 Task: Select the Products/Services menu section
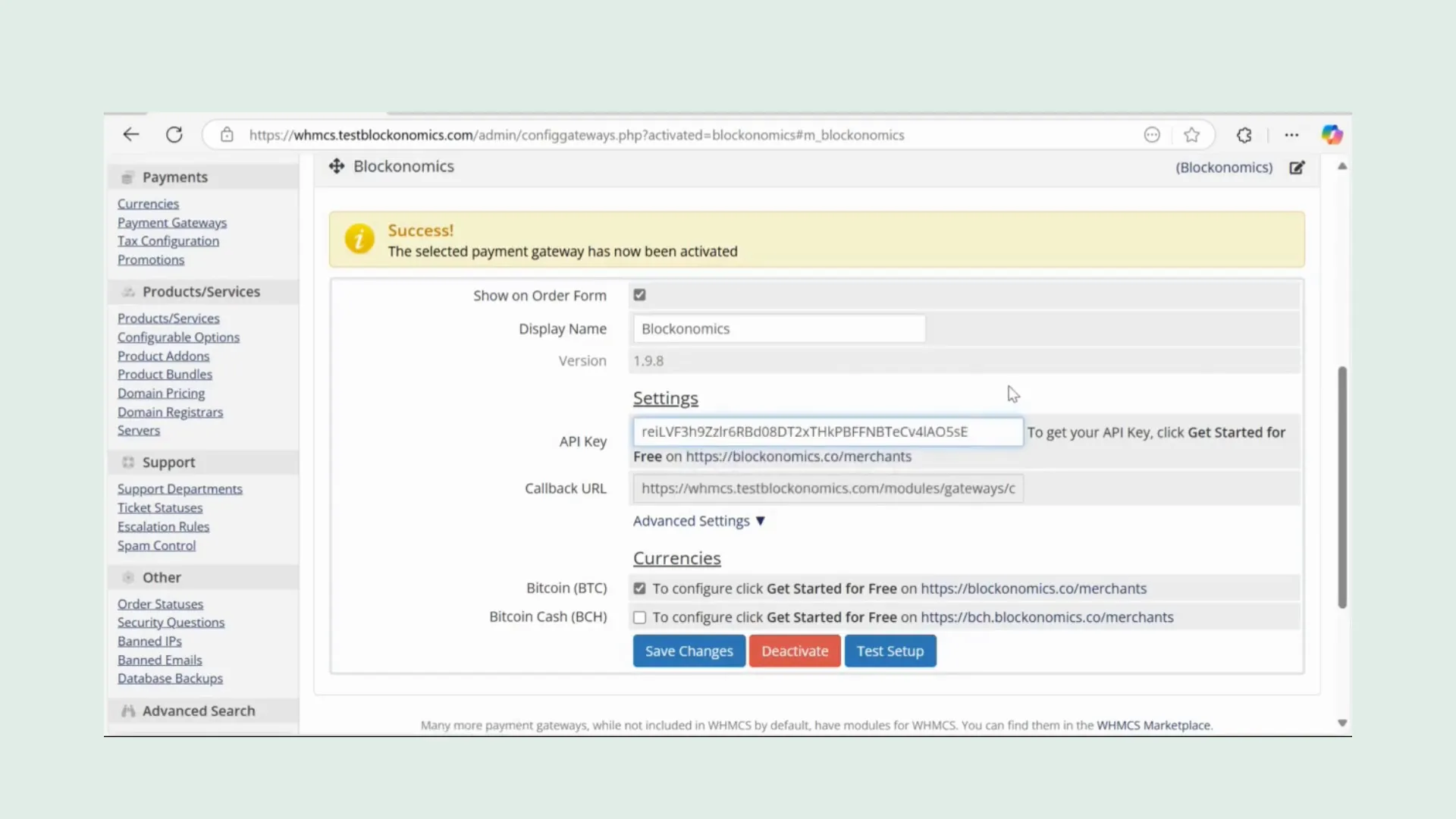[201, 291]
